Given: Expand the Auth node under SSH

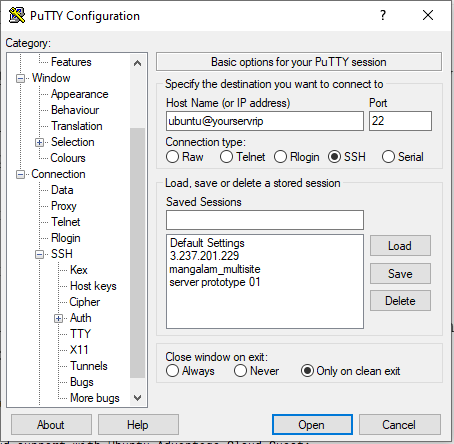Looking at the screenshot, I should coord(58,319).
